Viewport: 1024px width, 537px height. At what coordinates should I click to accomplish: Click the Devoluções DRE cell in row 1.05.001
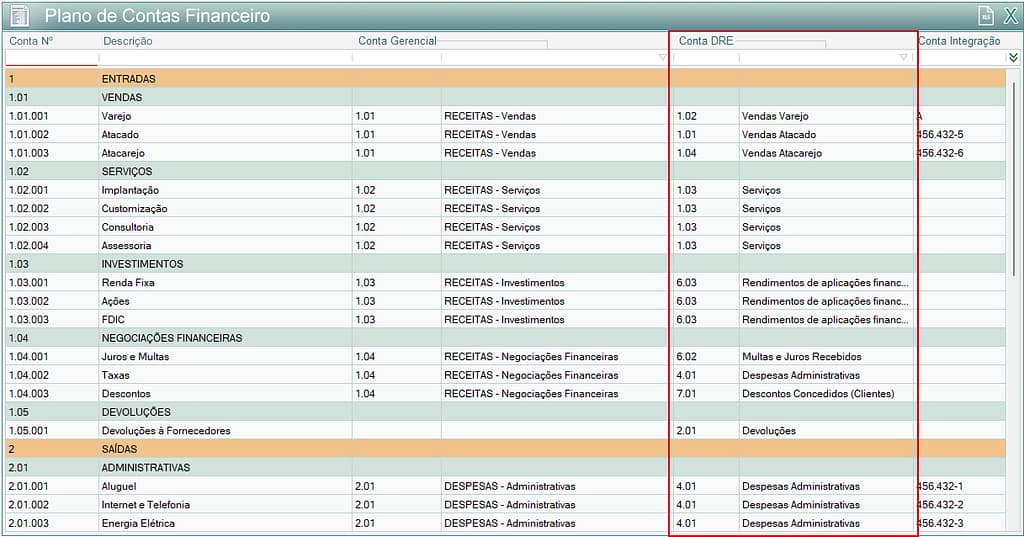pos(825,431)
